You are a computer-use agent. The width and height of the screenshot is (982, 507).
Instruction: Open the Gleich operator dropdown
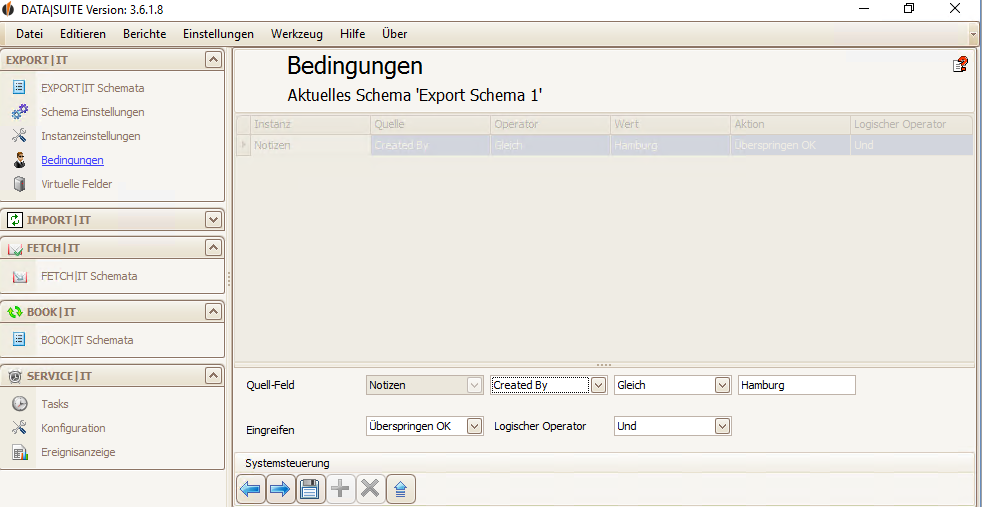click(x=723, y=385)
